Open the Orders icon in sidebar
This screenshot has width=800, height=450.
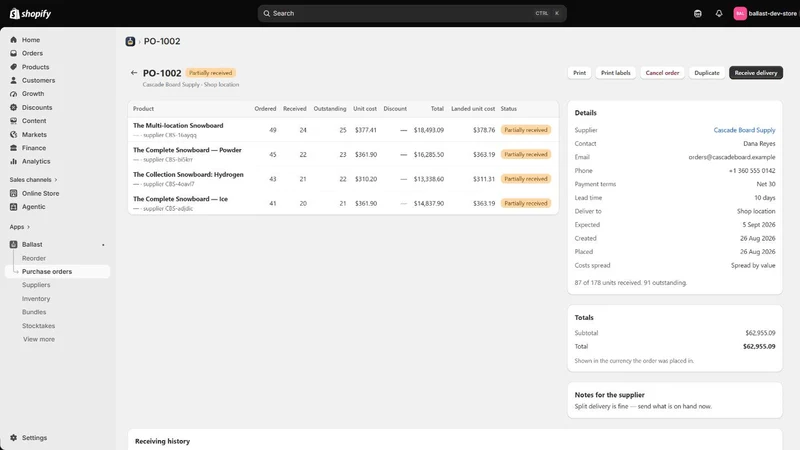click(x=13, y=53)
